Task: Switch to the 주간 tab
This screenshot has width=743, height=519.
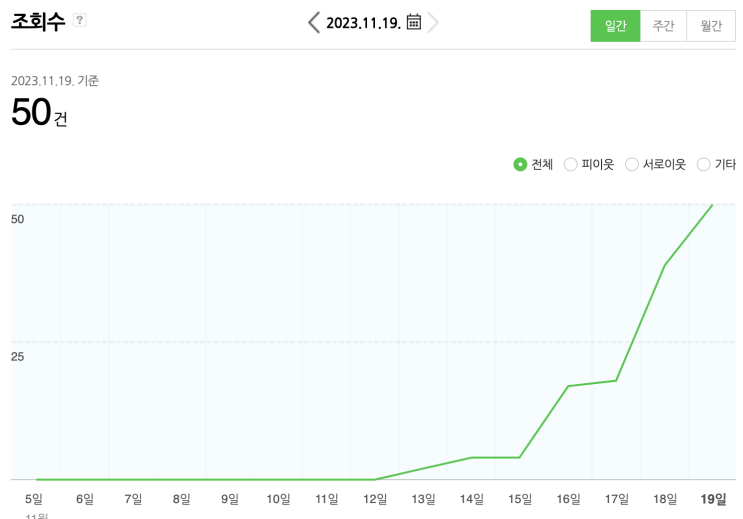Action: 663,26
